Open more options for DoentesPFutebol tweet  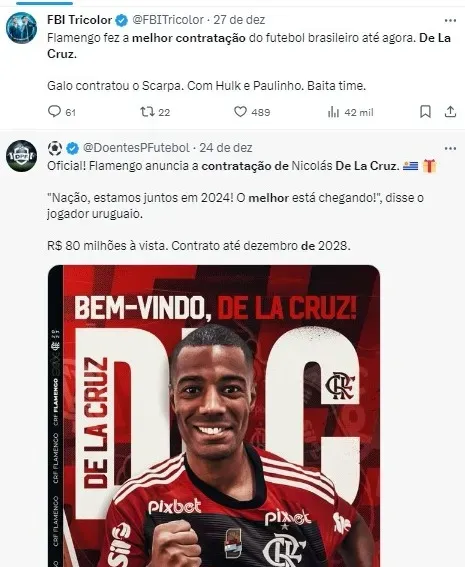(x=450, y=148)
